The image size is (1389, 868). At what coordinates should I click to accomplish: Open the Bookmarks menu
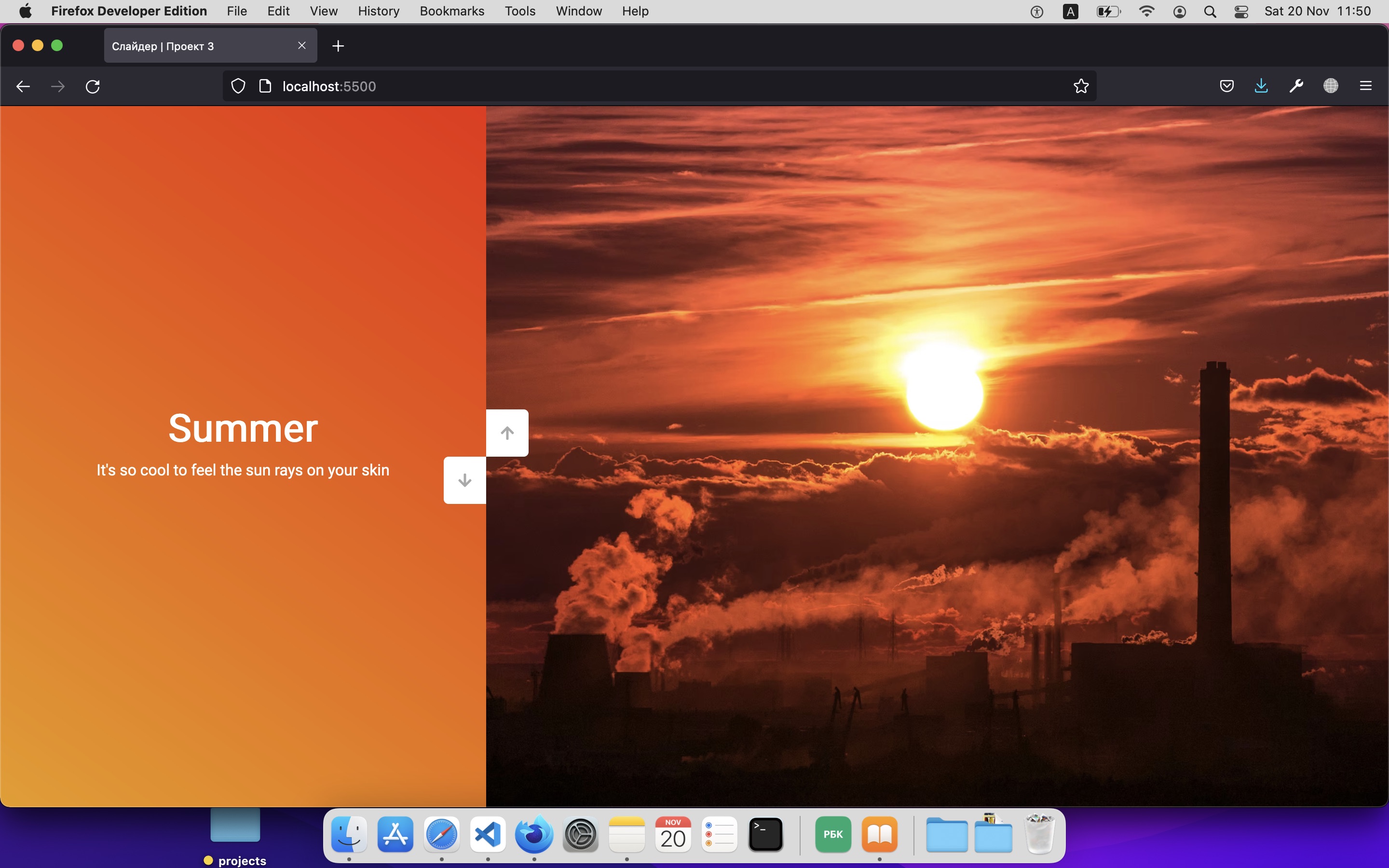(x=452, y=11)
